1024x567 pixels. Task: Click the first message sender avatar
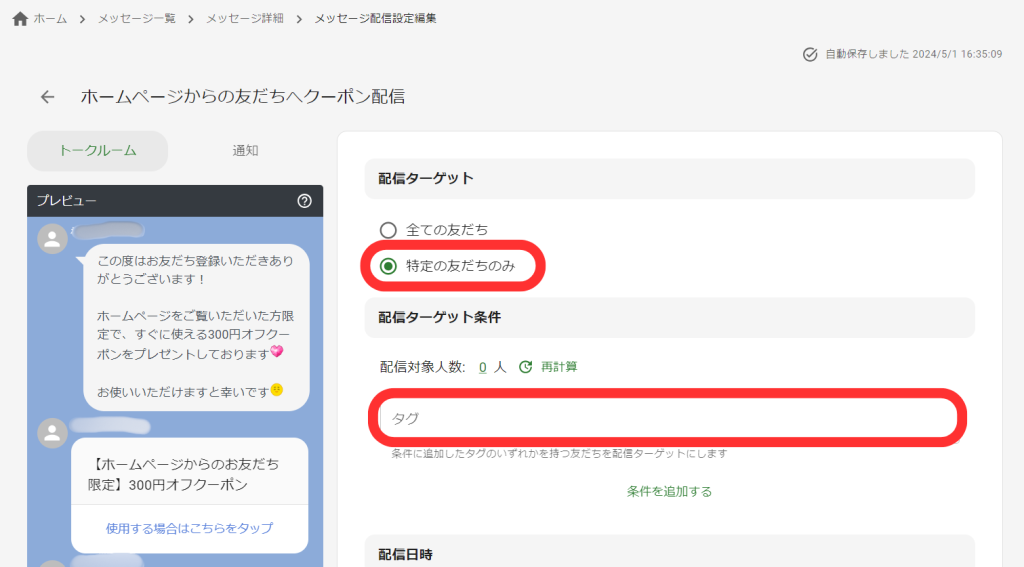(x=52, y=239)
